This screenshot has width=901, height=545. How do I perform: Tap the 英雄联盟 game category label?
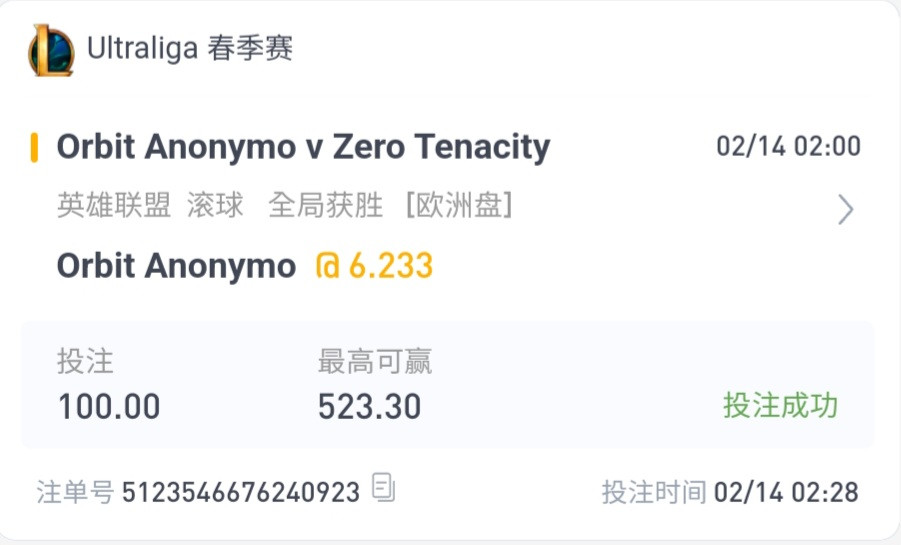click(x=114, y=205)
